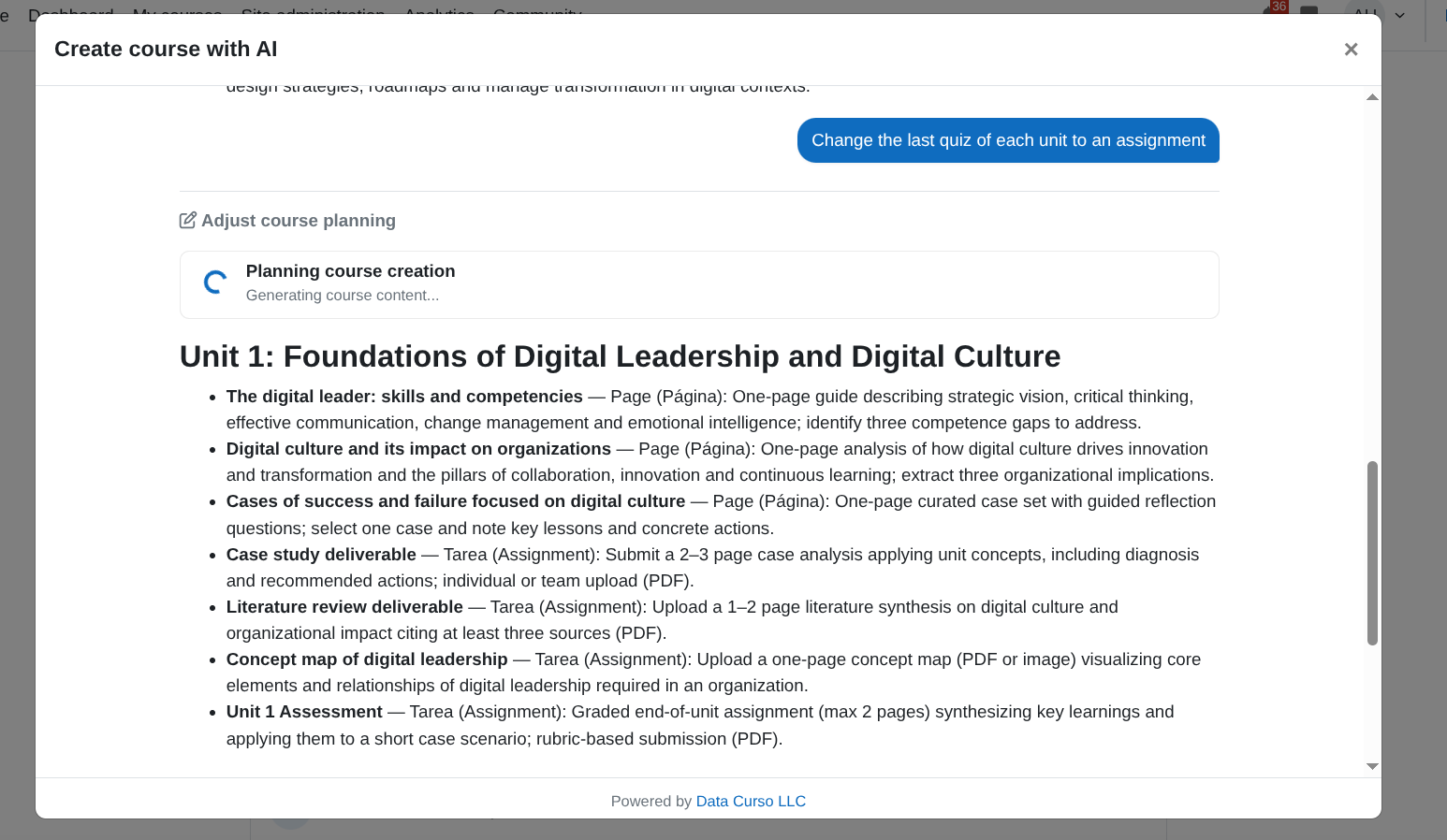Select the Planning course creation status title
1447x840 pixels.
[350, 271]
